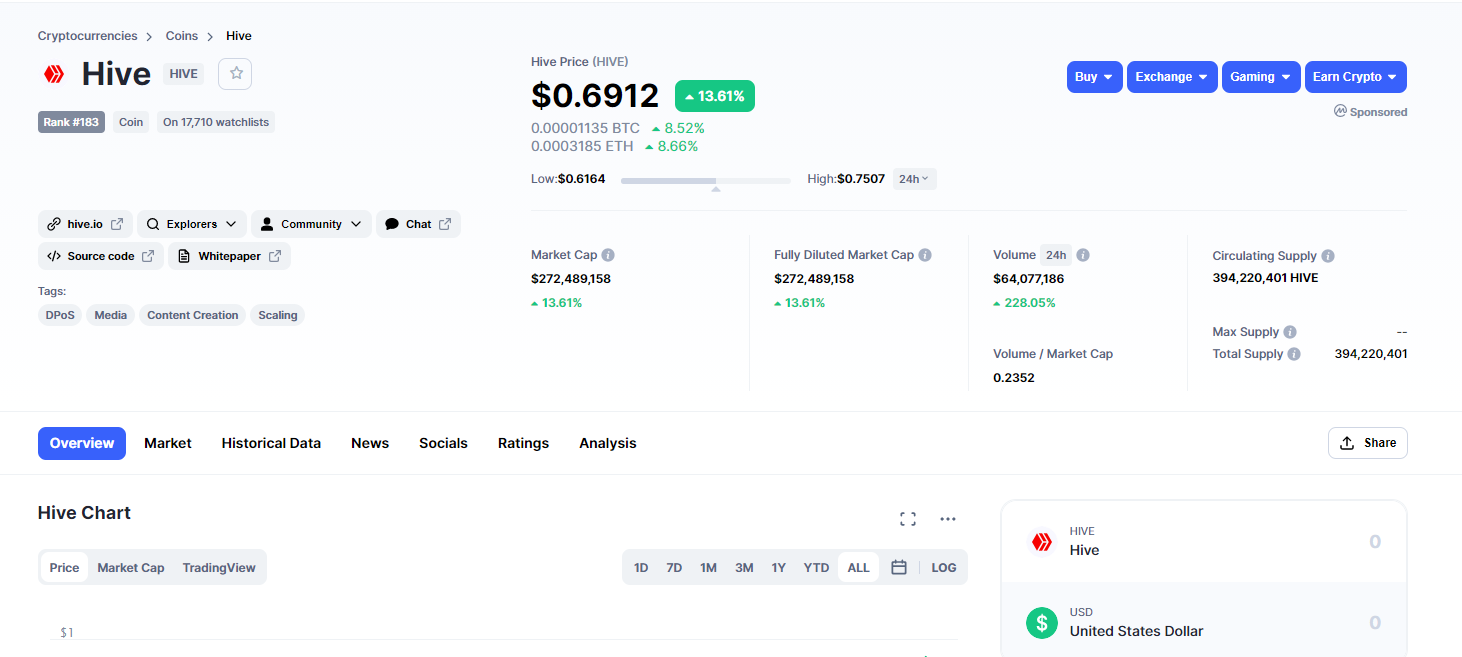Image resolution: width=1462 pixels, height=657 pixels.
Task: Open Source code link
Action: (100, 256)
